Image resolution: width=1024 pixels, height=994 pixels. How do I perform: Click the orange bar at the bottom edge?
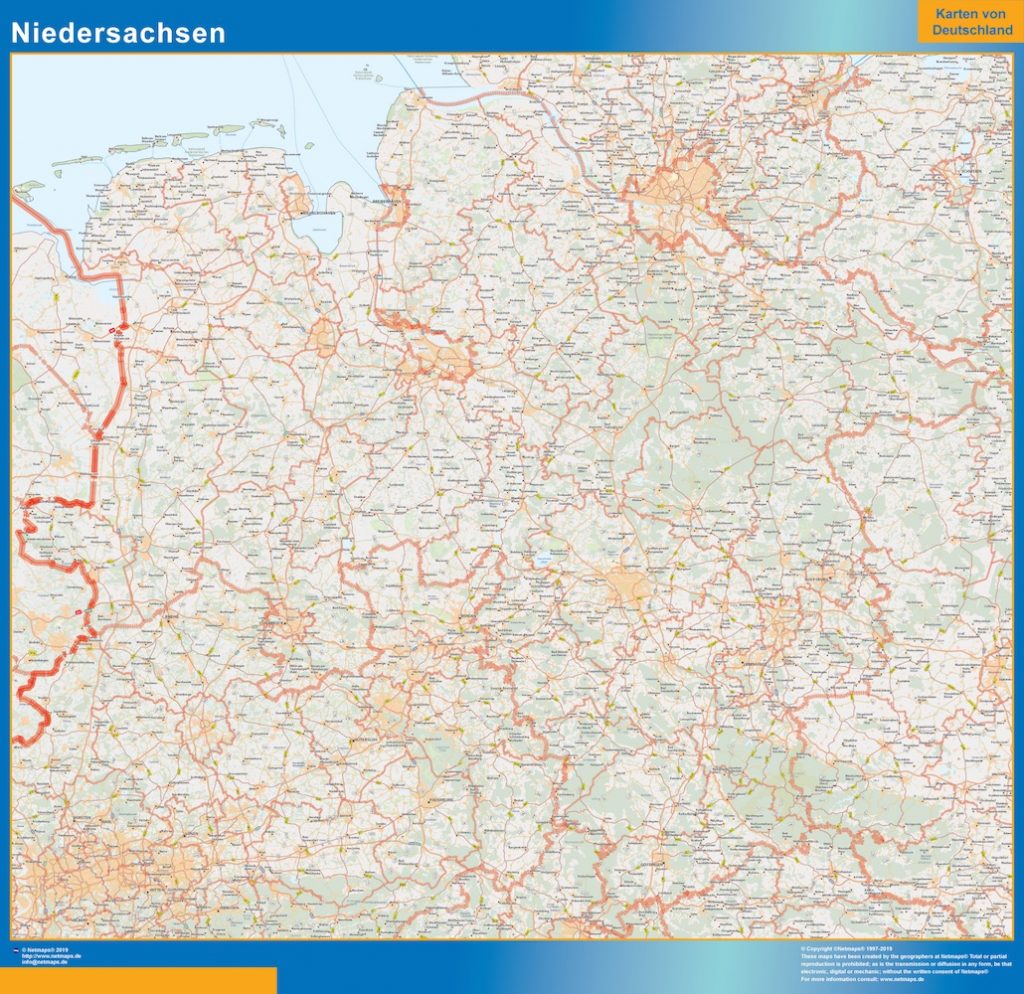(x=140, y=980)
